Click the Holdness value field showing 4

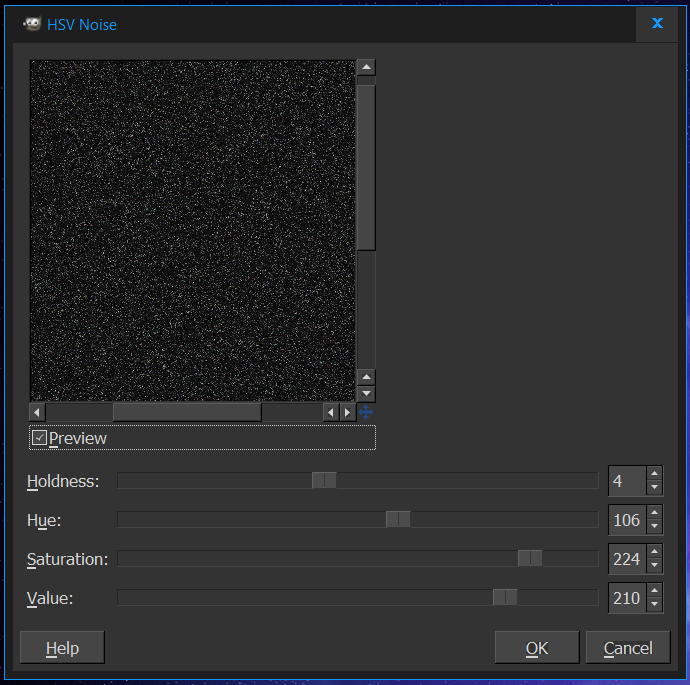point(628,481)
